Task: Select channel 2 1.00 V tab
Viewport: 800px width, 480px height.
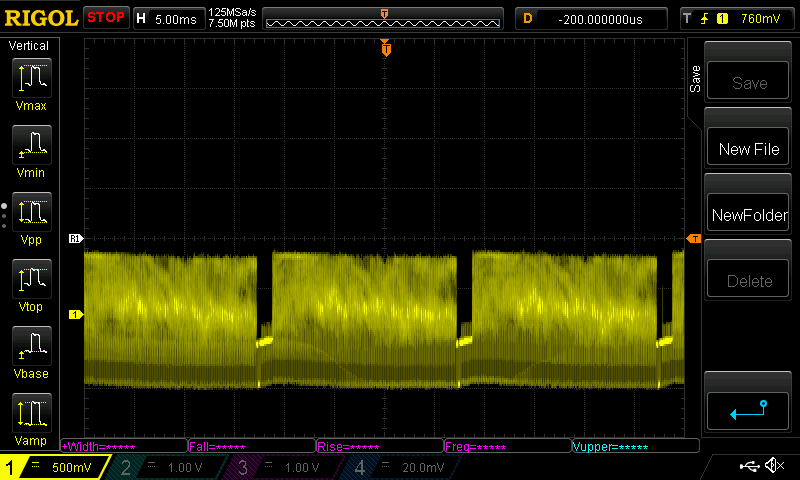Action: point(166,467)
